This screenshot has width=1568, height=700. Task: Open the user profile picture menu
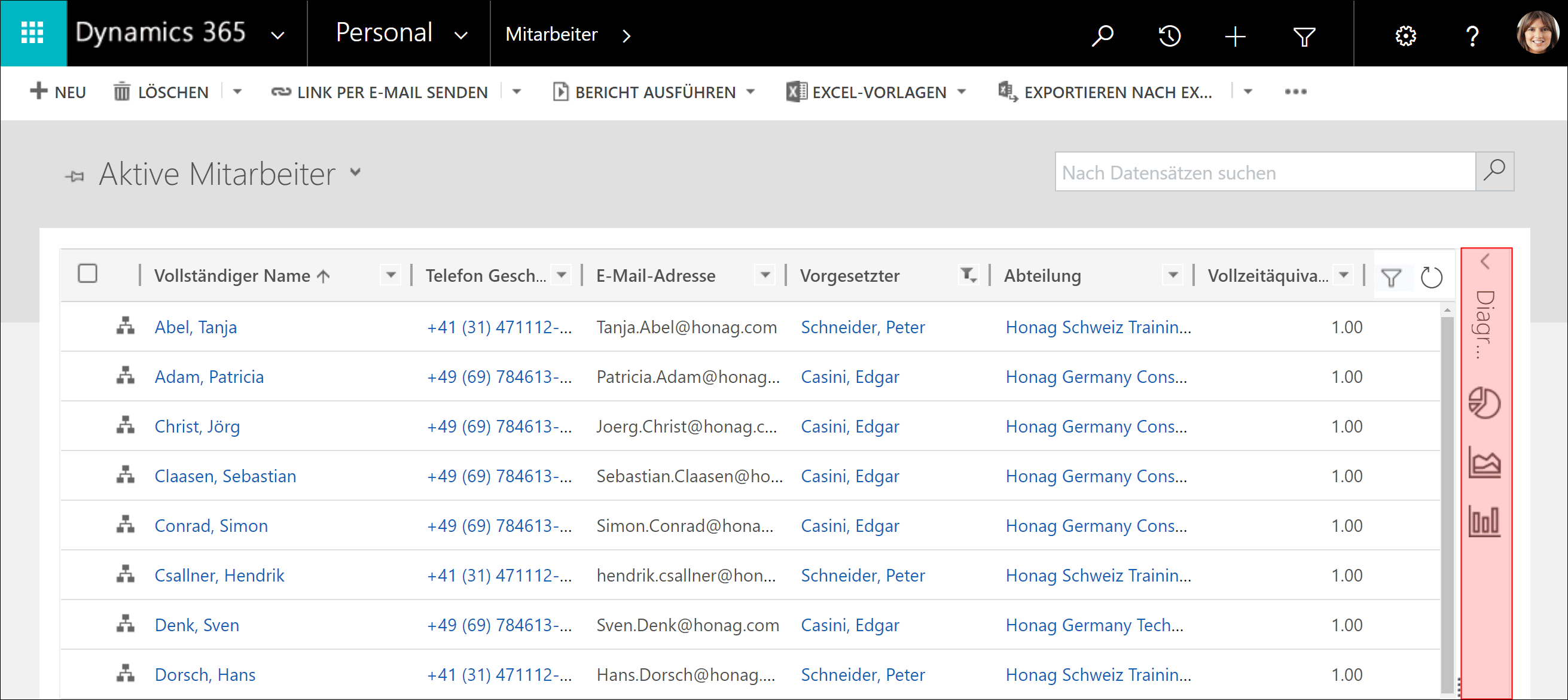tap(1538, 33)
